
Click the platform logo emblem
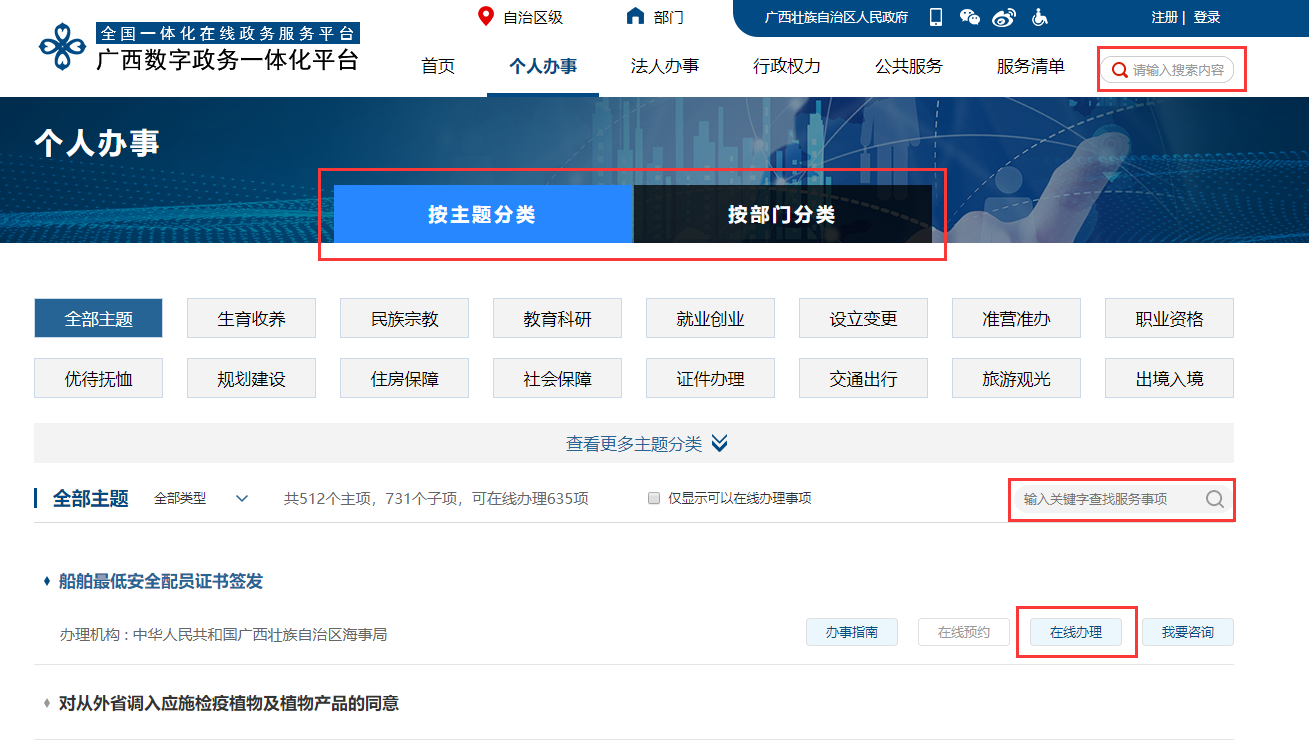coord(62,47)
